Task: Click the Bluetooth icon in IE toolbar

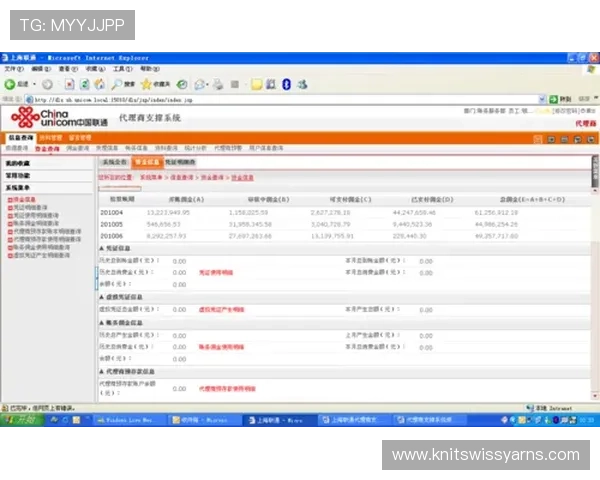Action: pos(286,85)
